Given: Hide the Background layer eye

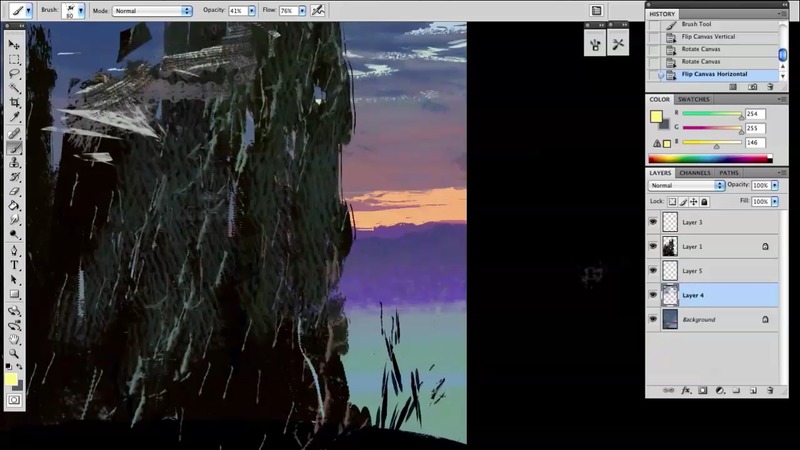Looking at the screenshot, I should (x=653, y=319).
